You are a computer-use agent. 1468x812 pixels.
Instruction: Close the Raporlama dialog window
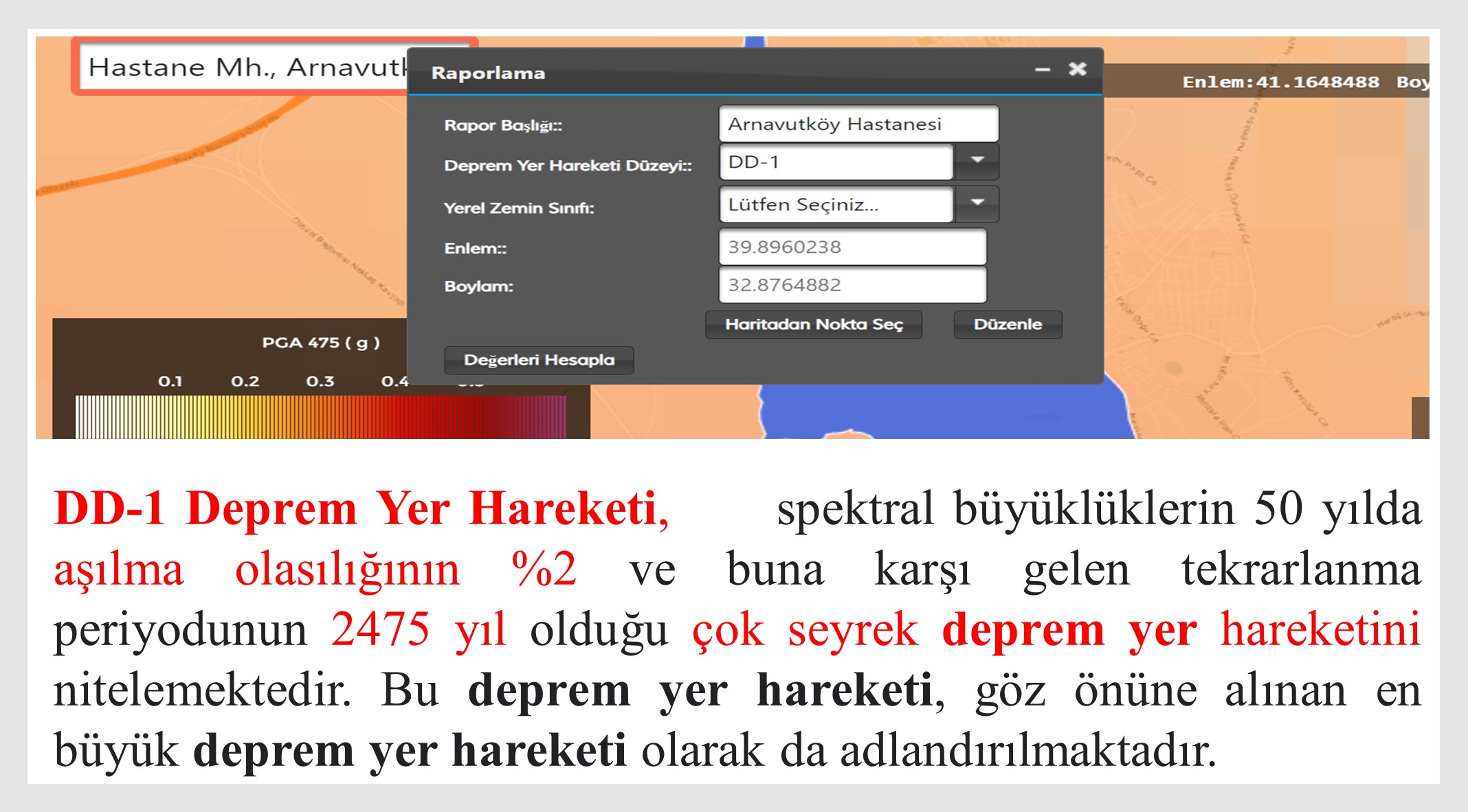1077,69
